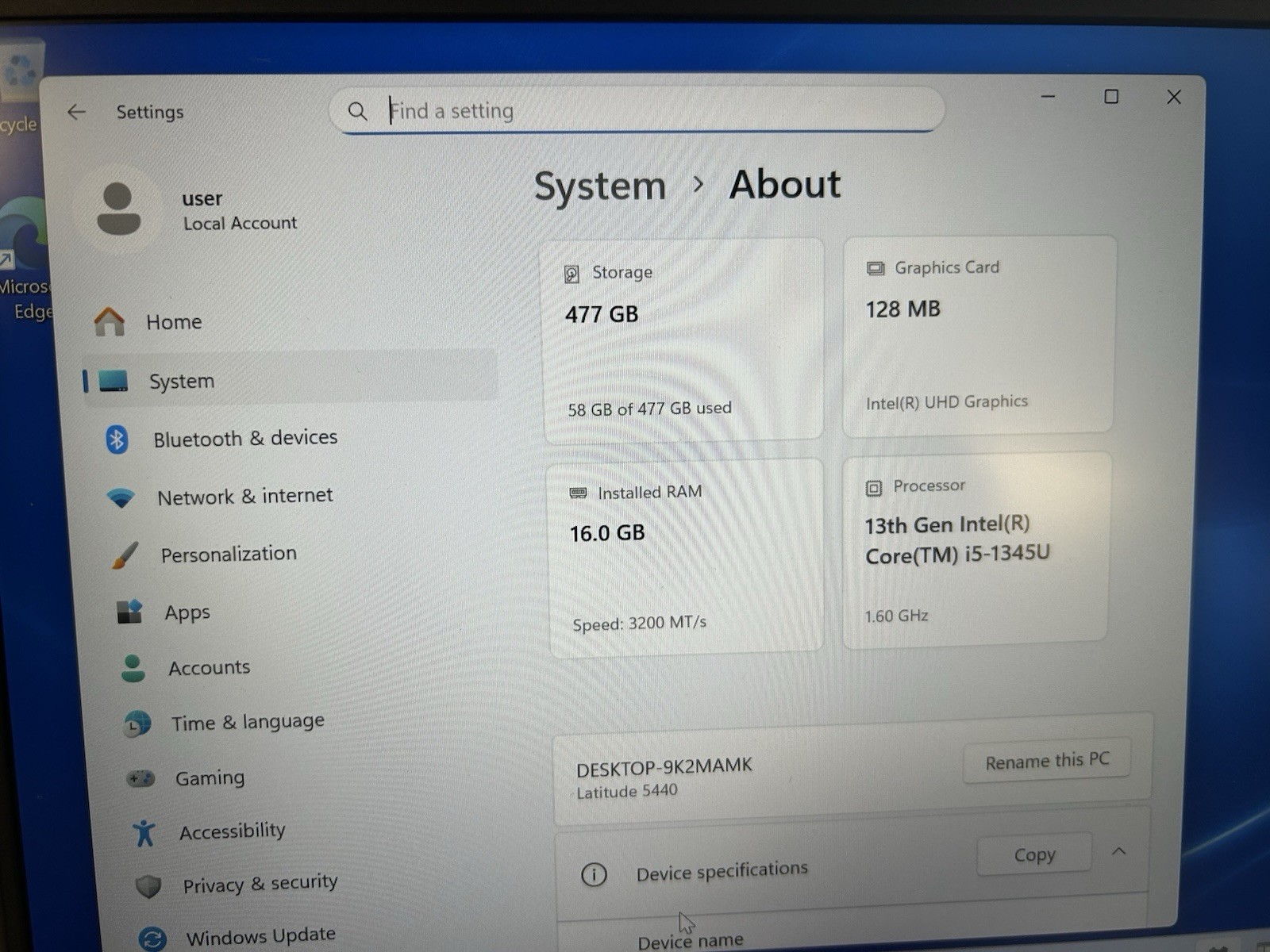Viewport: 1270px width, 952px height.
Task: Maximize the Settings window
Action: tap(1111, 97)
